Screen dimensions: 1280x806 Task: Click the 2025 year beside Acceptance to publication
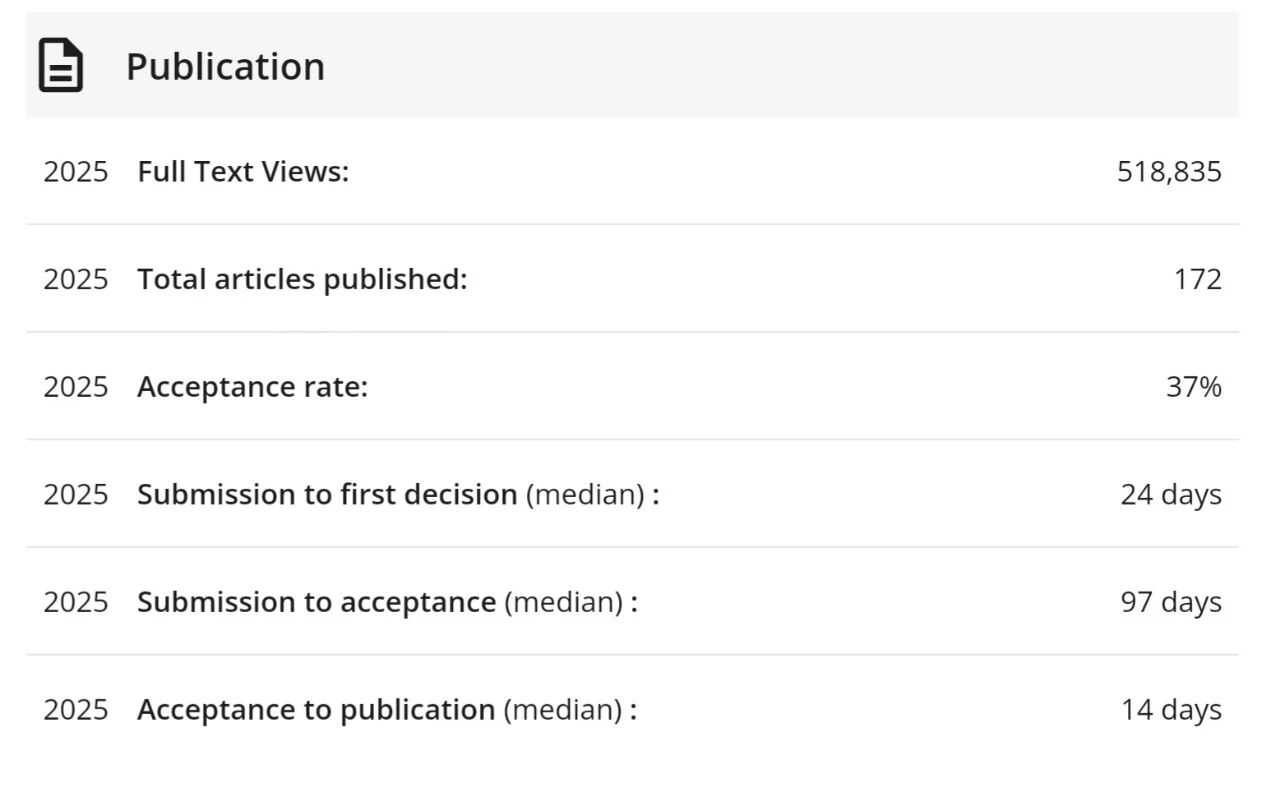[x=75, y=710]
